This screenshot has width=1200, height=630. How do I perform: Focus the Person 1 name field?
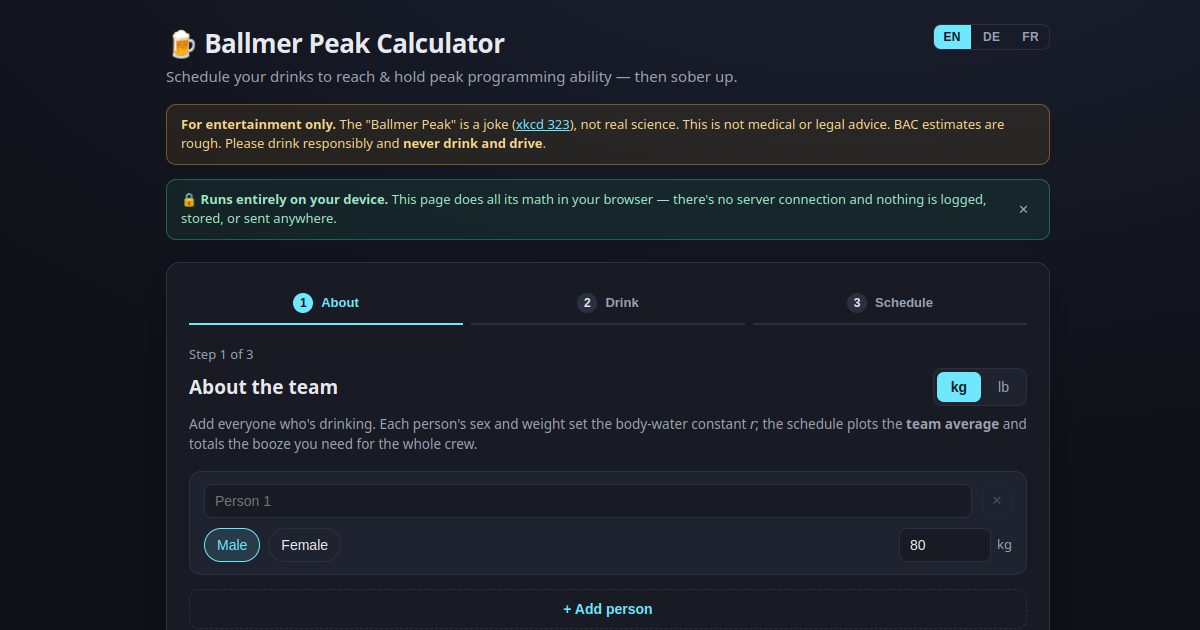tap(588, 501)
